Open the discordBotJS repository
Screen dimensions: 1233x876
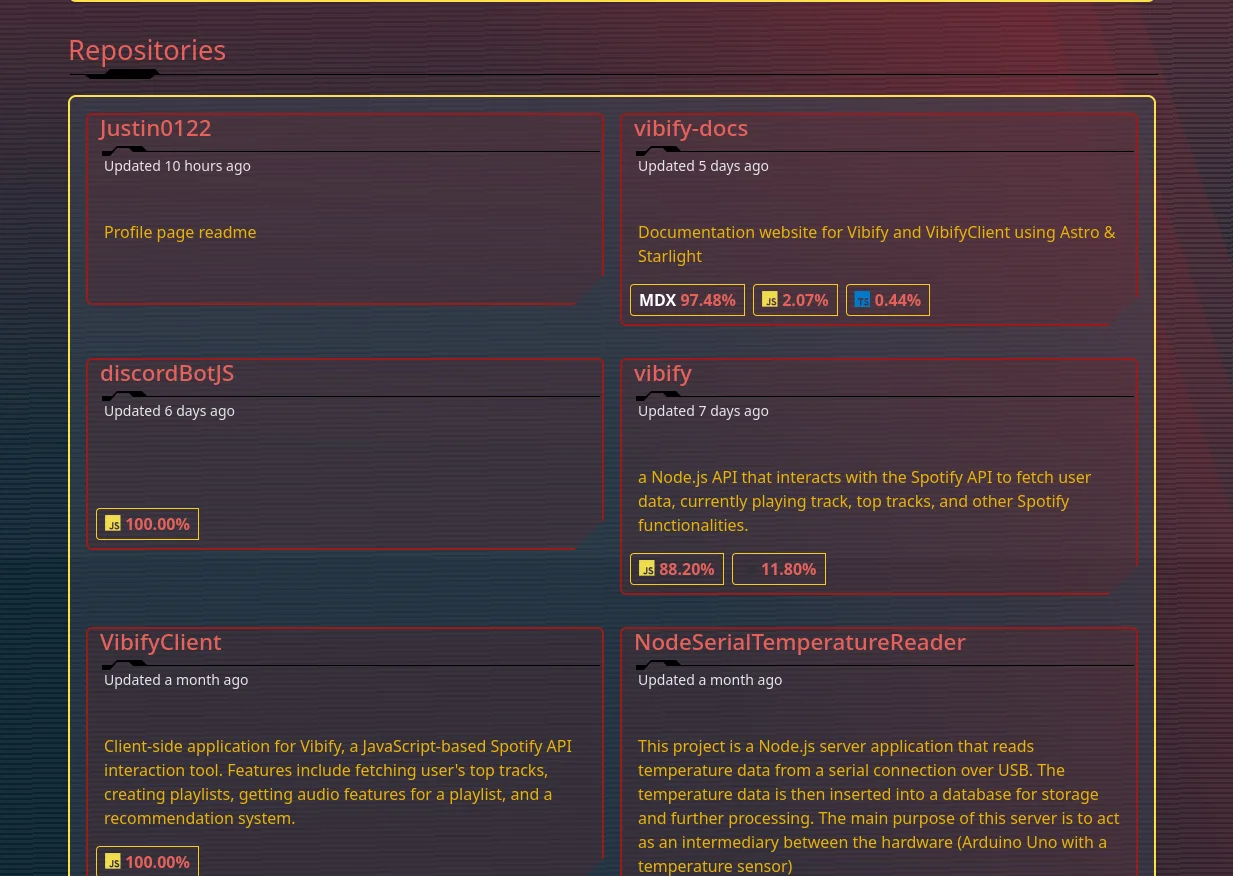167,372
